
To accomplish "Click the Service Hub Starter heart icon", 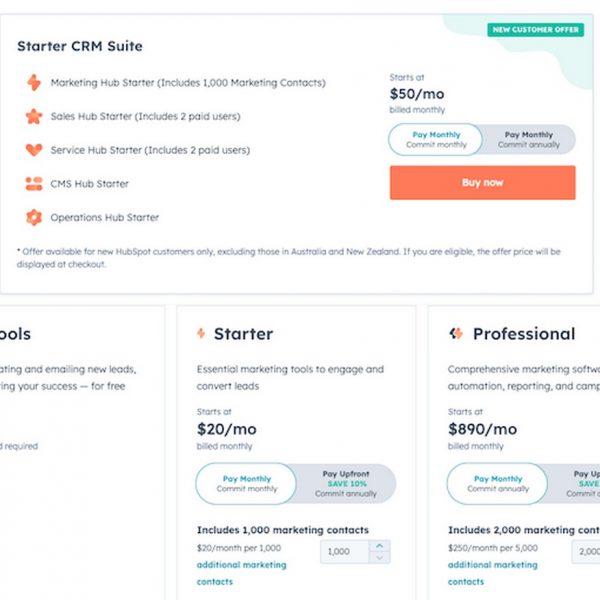I will 34,150.
